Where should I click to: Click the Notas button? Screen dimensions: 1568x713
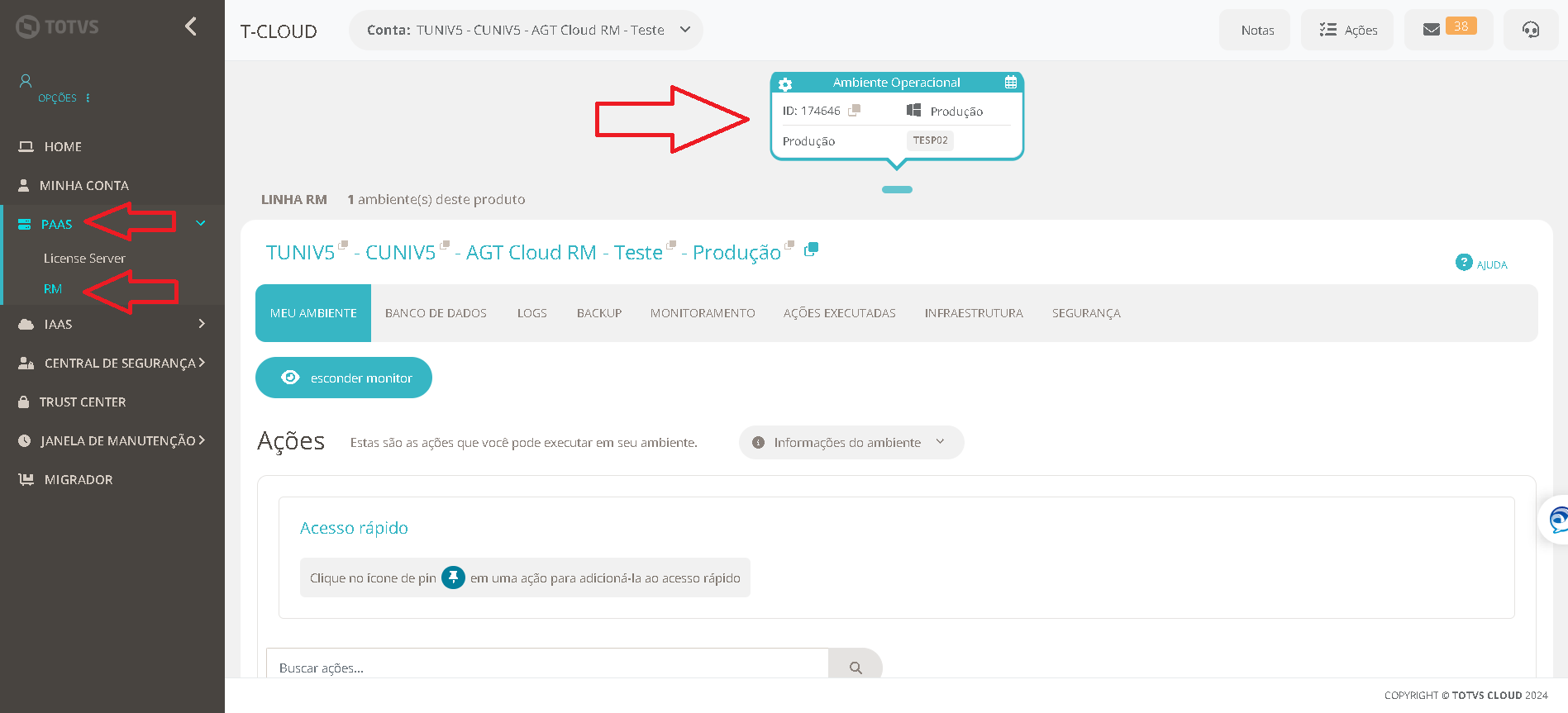[1255, 30]
